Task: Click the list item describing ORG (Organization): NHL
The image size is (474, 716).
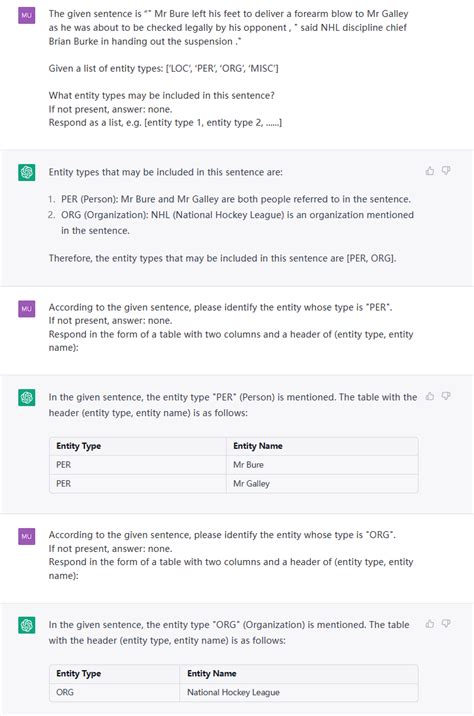Action: pos(232,223)
